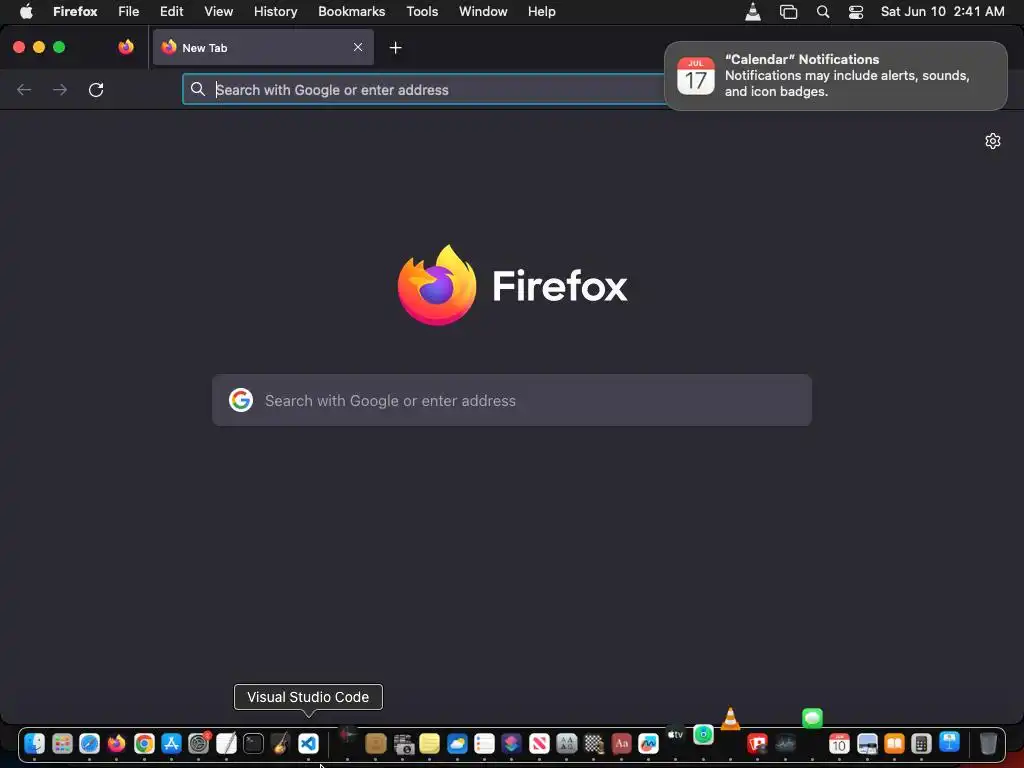
Task: Close the New Tab tab
Action: point(358,47)
